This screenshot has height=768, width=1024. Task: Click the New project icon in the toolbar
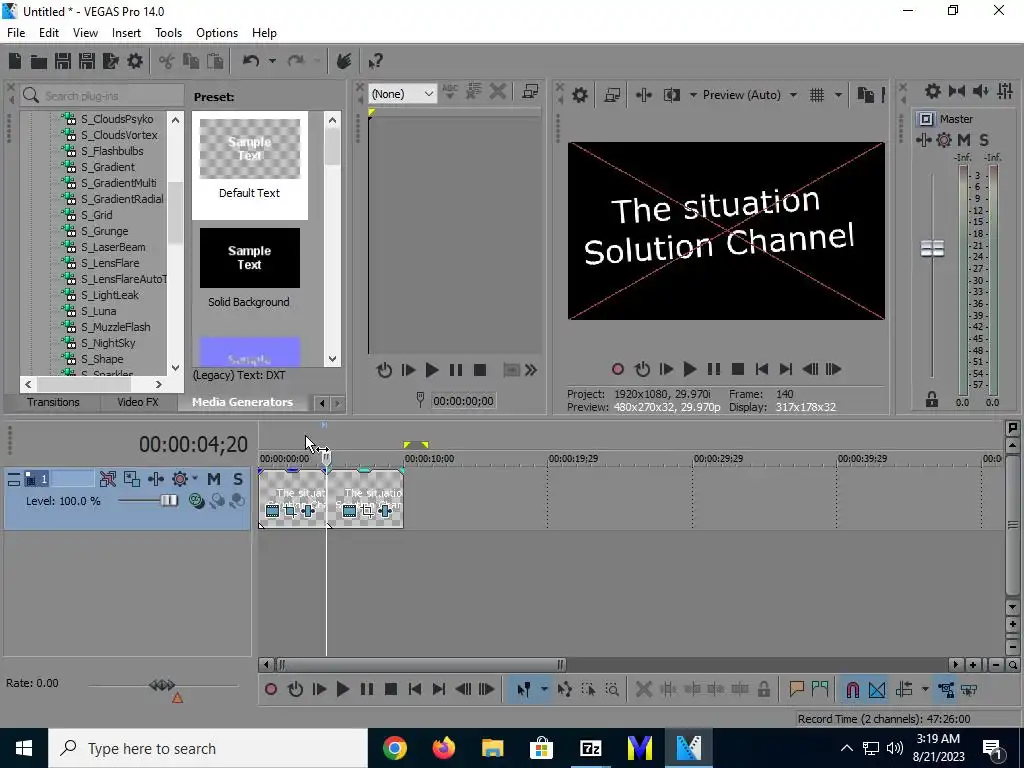click(x=15, y=61)
